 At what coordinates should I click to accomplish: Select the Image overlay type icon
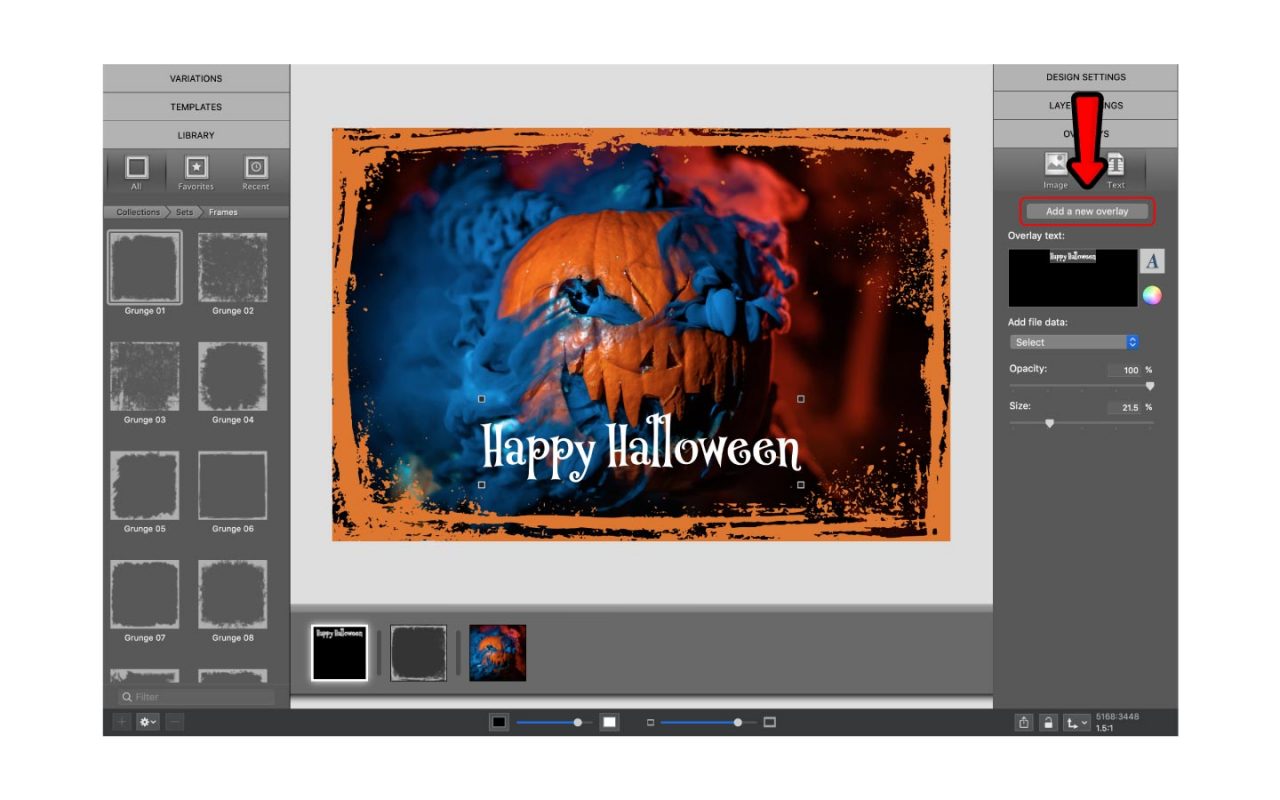pos(1055,163)
